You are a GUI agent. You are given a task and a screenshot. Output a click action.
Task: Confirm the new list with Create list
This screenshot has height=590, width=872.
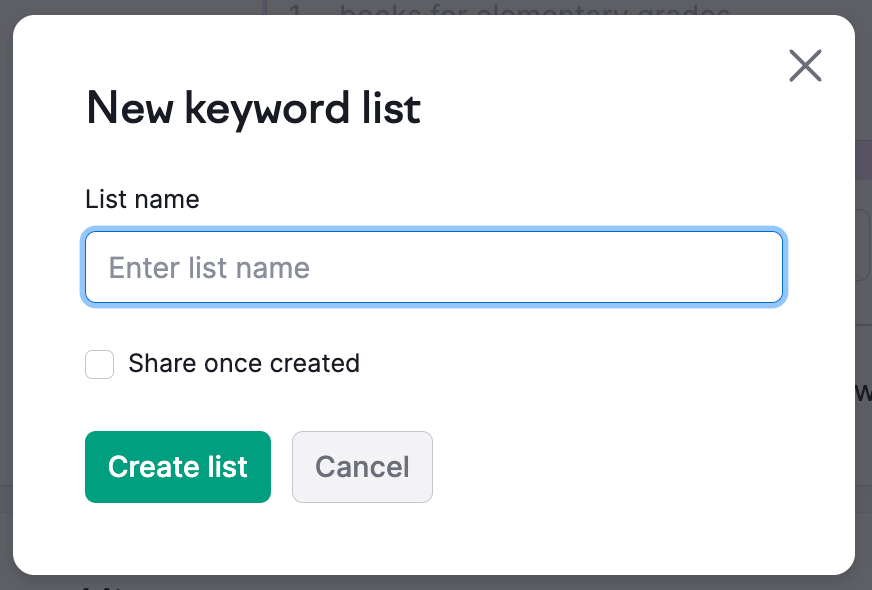178,467
